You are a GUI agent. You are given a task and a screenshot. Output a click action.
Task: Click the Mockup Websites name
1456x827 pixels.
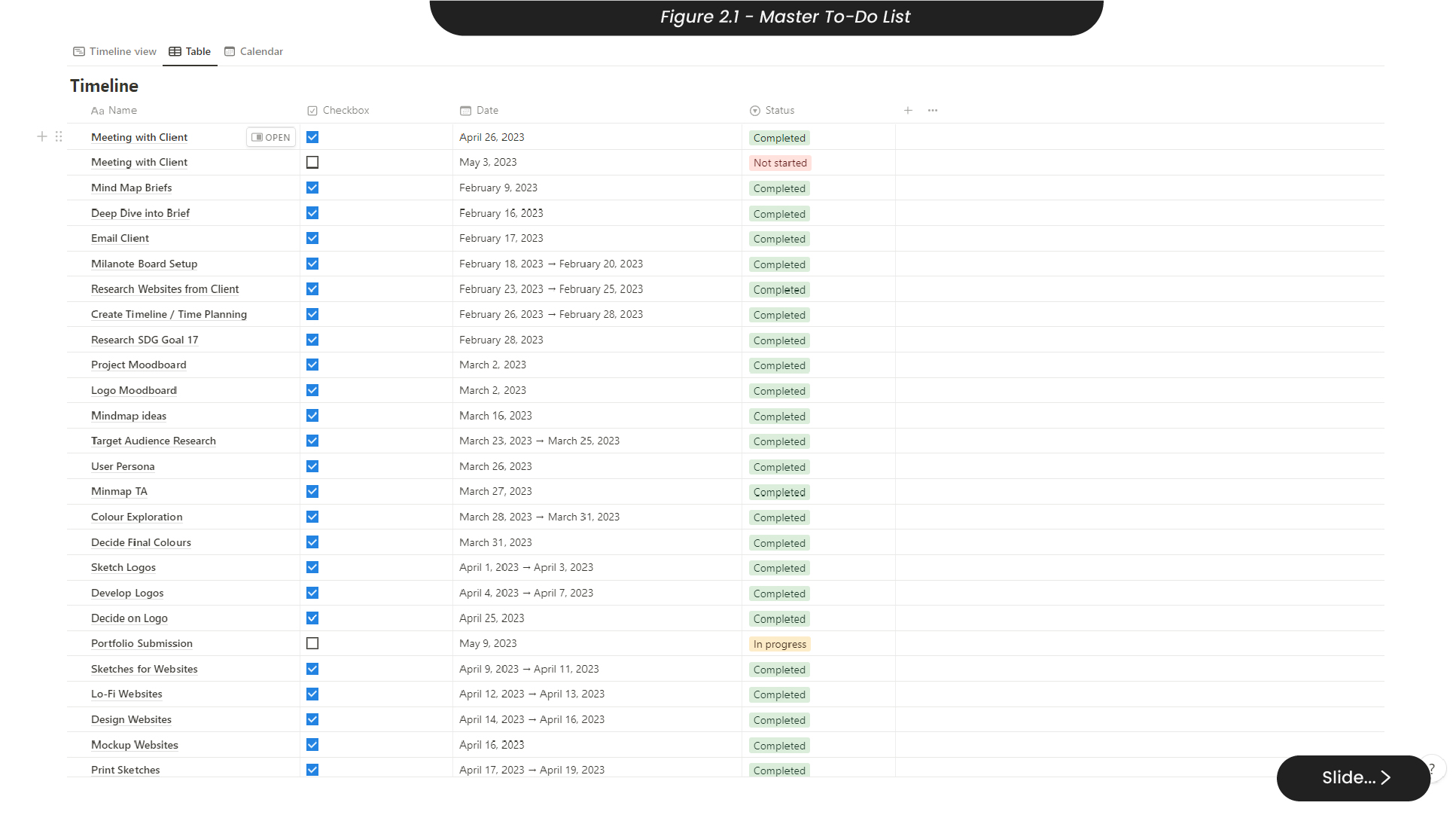coord(135,745)
